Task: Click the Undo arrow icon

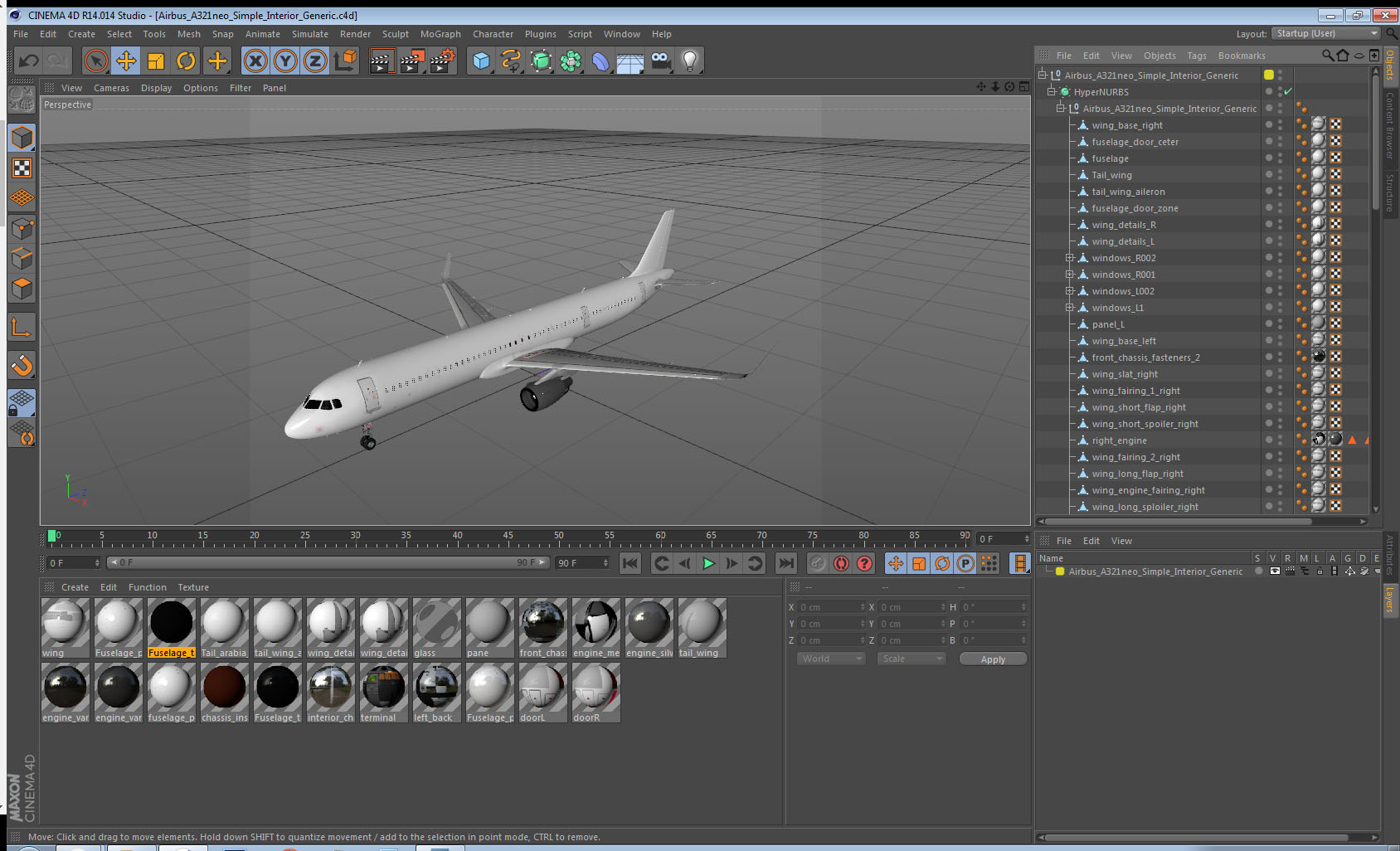Action: 29,61
